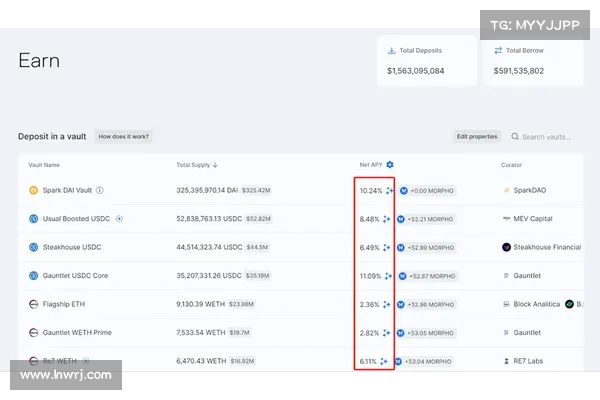This screenshot has width=600, height=400.
Task: Click the Vault Name column header
Action: coord(44,165)
